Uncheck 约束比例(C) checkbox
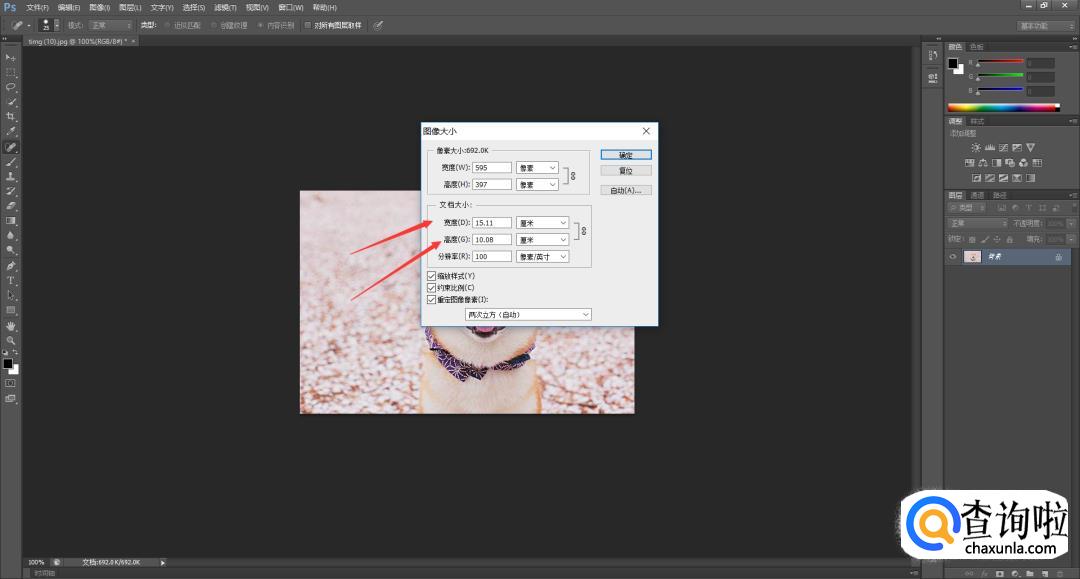 [432, 288]
